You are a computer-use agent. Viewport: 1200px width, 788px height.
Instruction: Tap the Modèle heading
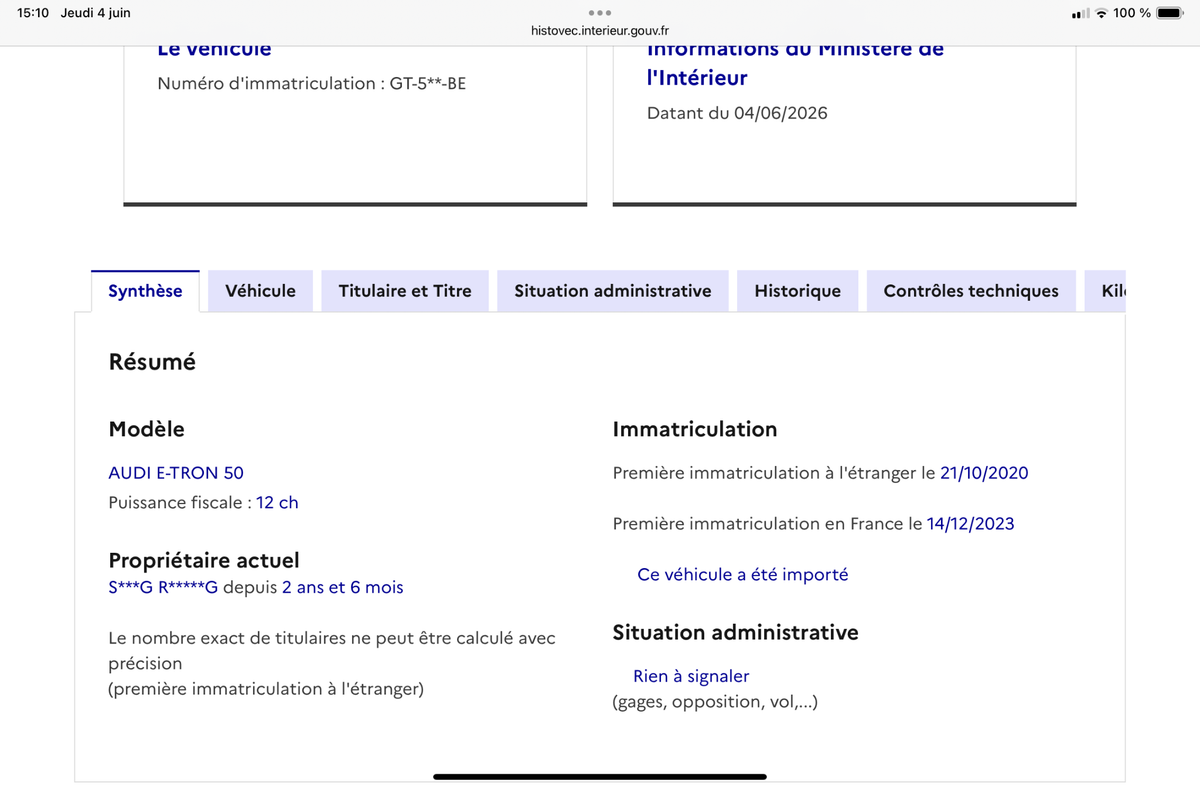[147, 429]
